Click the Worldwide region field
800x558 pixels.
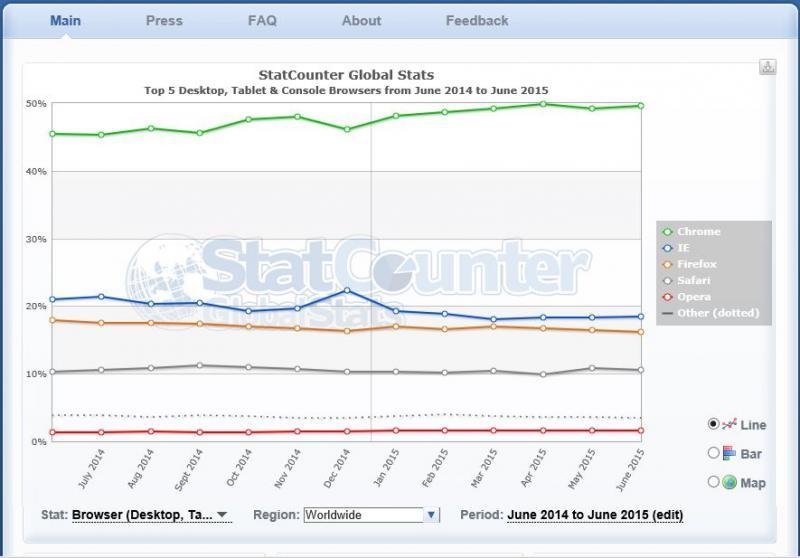point(363,515)
